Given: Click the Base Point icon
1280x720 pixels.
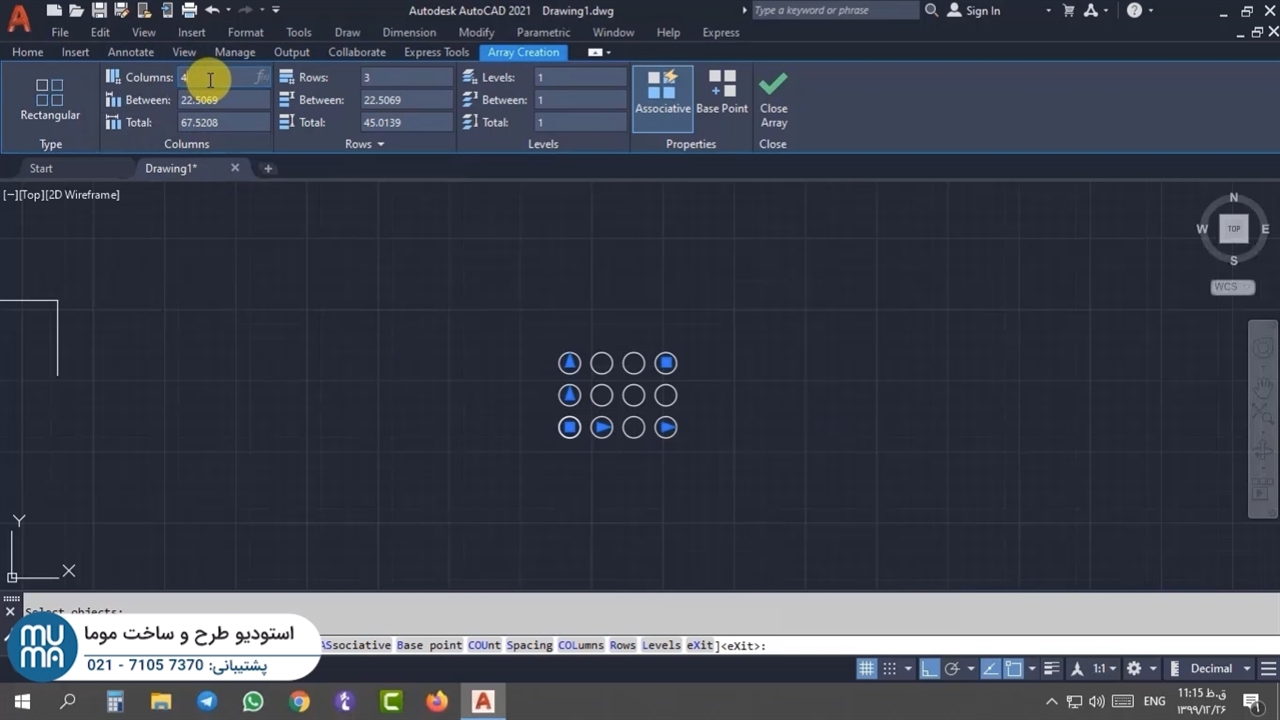Looking at the screenshot, I should click(x=722, y=84).
